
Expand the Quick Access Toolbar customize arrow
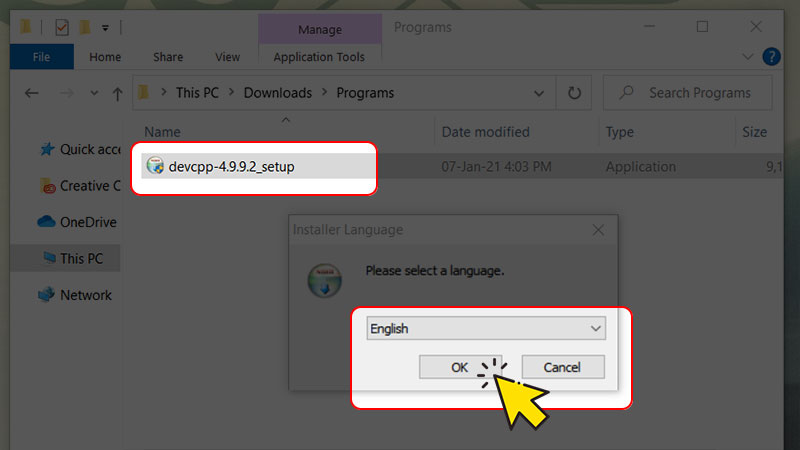tap(105, 28)
